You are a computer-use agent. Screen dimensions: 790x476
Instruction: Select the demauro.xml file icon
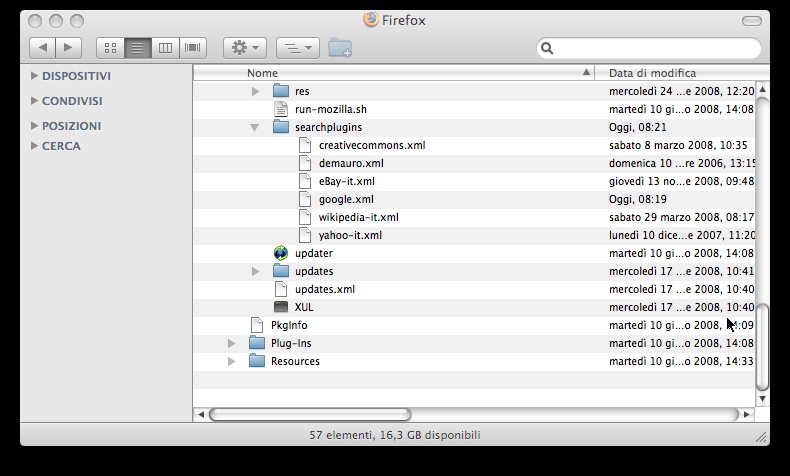(x=305, y=163)
